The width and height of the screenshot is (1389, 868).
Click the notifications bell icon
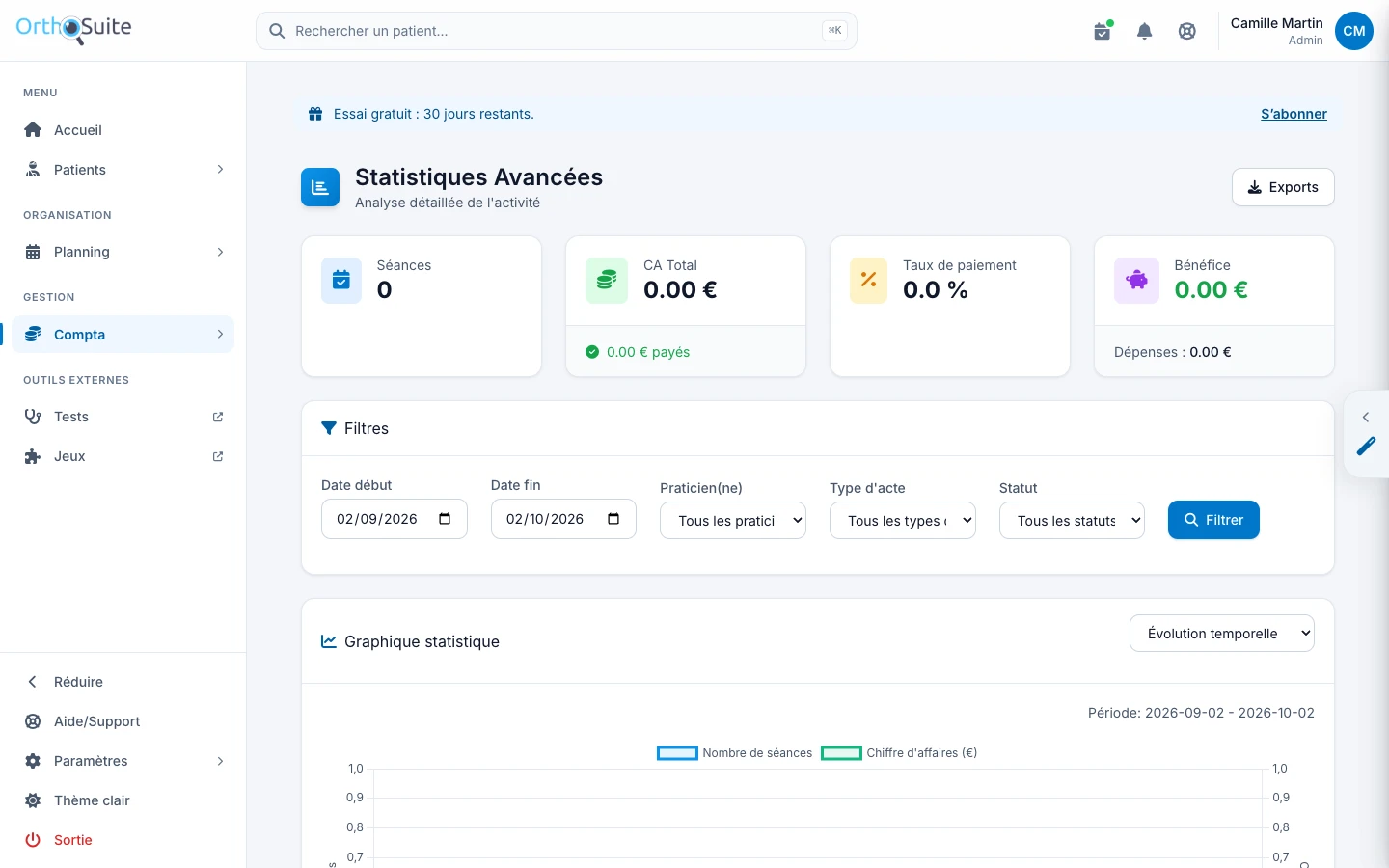[x=1145, y=31]
